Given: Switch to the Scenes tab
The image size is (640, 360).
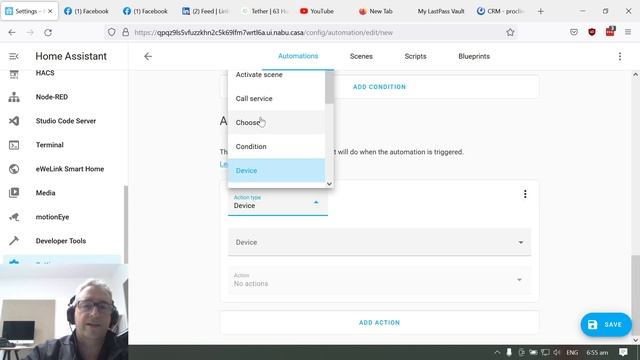Looking at the screenshot, I should click(x=361, y=56).
